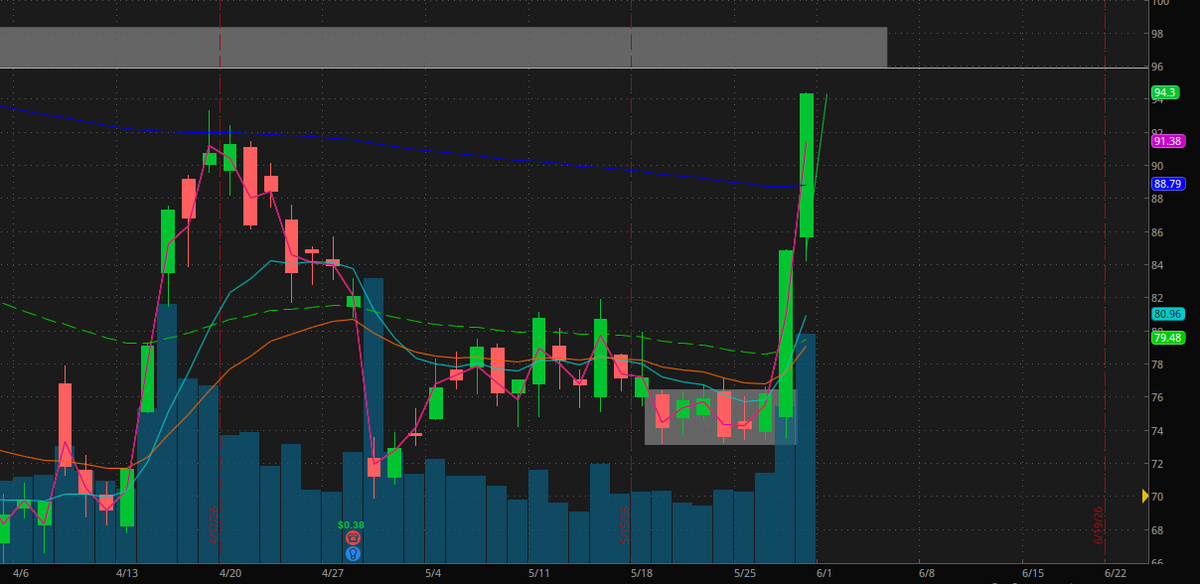Viewport: 1200px width, 584px height.
Task: Click the 5/15/26 expiration date marker
Action: pyautogui.click(x=624, y=525)
